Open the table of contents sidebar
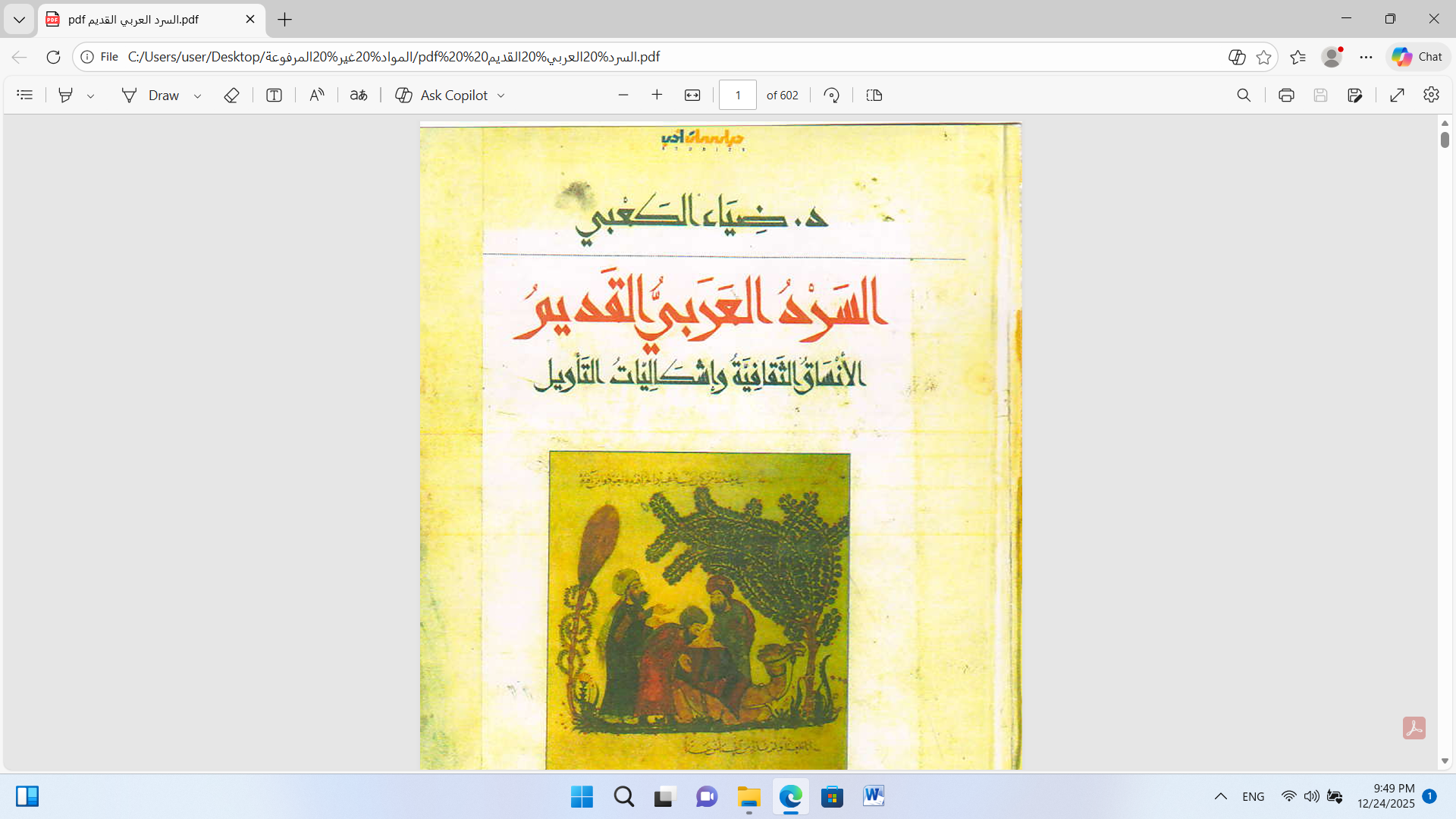Image resolution: width=1456 pixels, height=819 pixels. click(25, 95)
